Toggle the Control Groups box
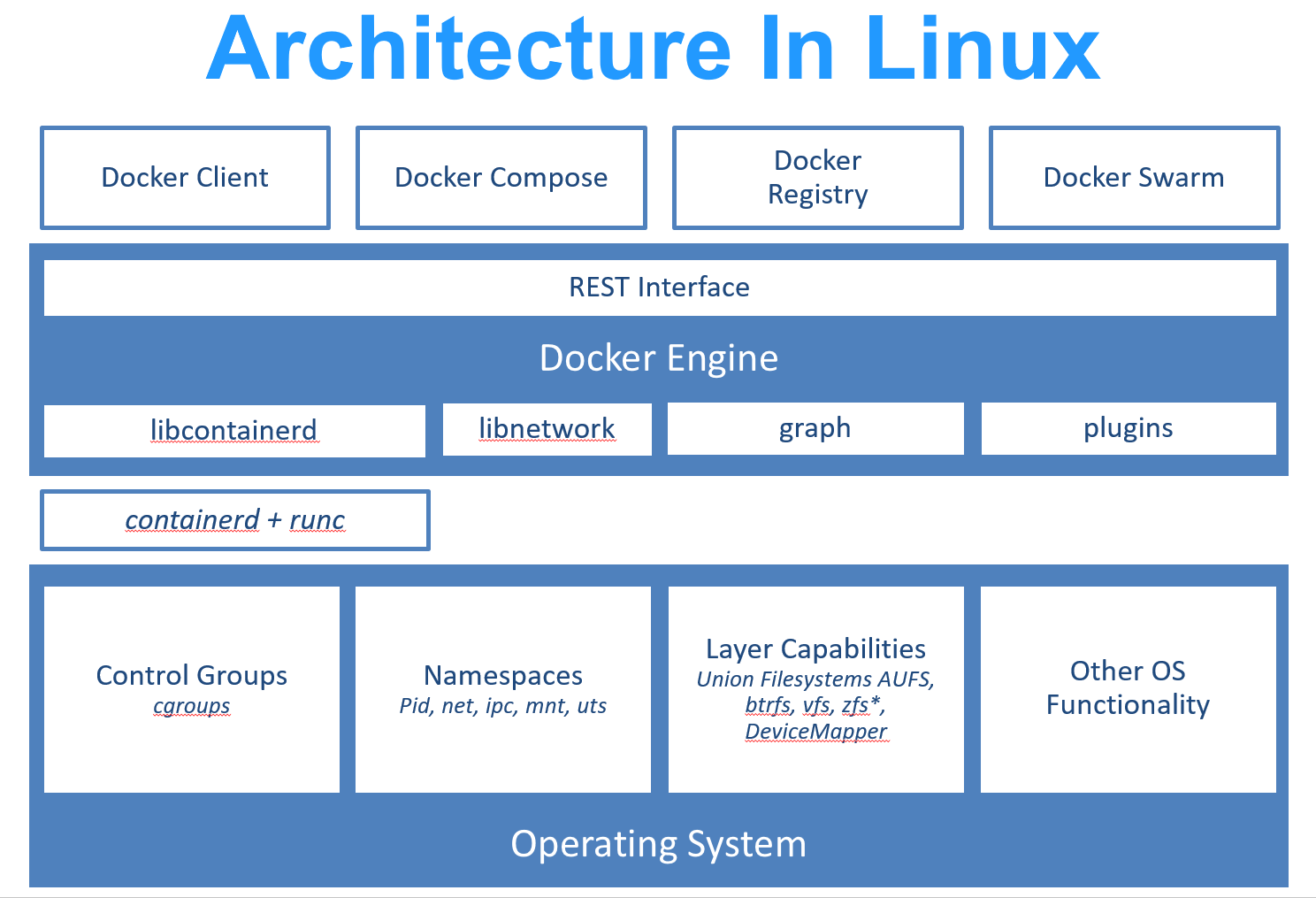Image resolution: width=1316 pixels, height=898 pixels. (191, 675)
